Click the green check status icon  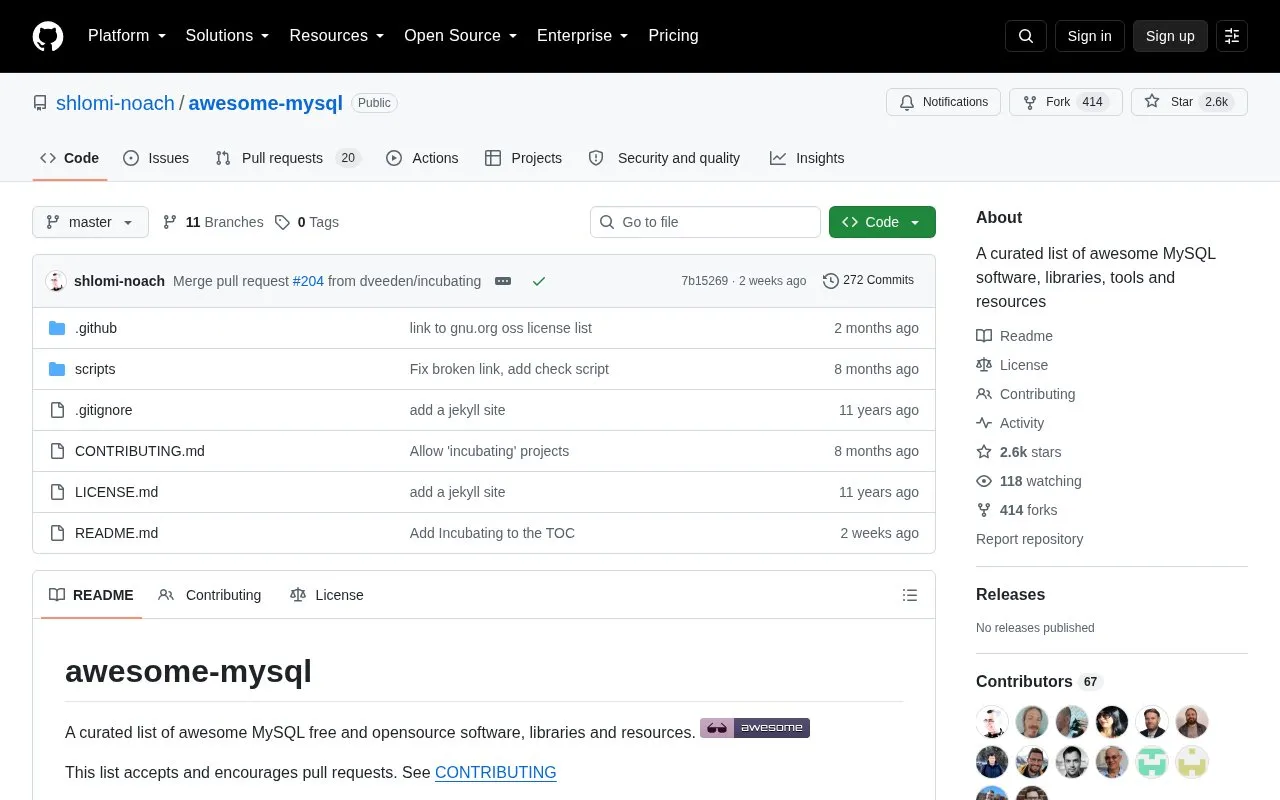[539, 281]
